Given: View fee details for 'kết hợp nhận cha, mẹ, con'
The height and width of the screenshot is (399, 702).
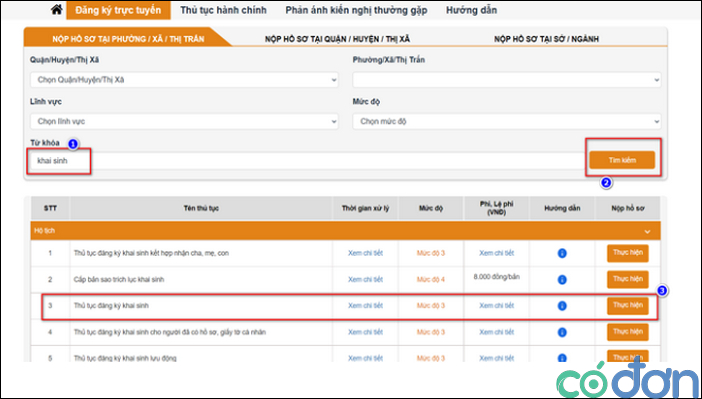Looking at the screenshot, I should tap(497, 253).
